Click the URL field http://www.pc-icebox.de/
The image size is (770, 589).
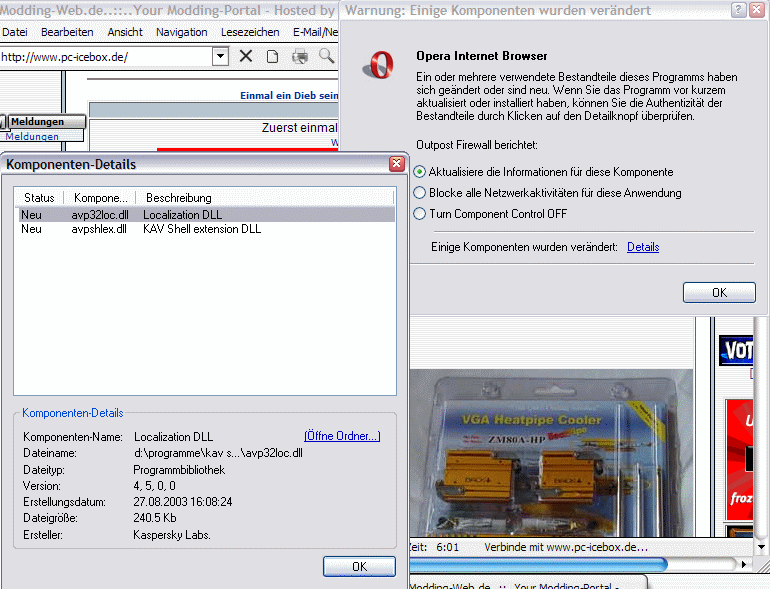(x=106, y=57)
